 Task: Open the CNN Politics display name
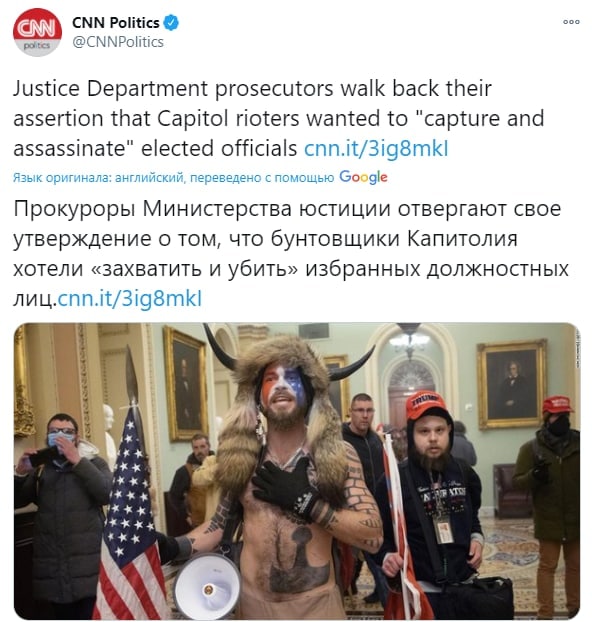115,23
